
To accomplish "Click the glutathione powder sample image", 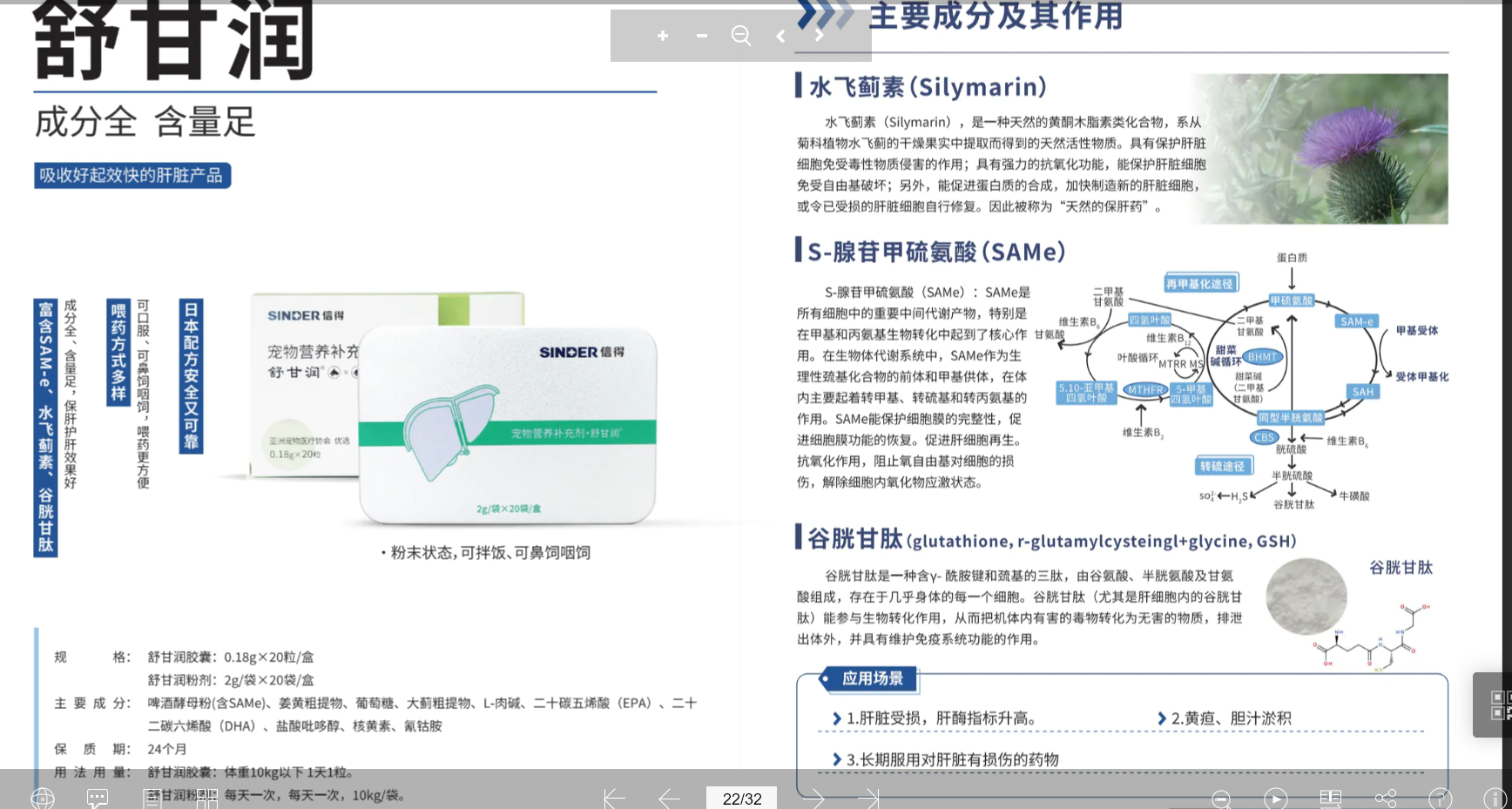I will (1306, 597).
